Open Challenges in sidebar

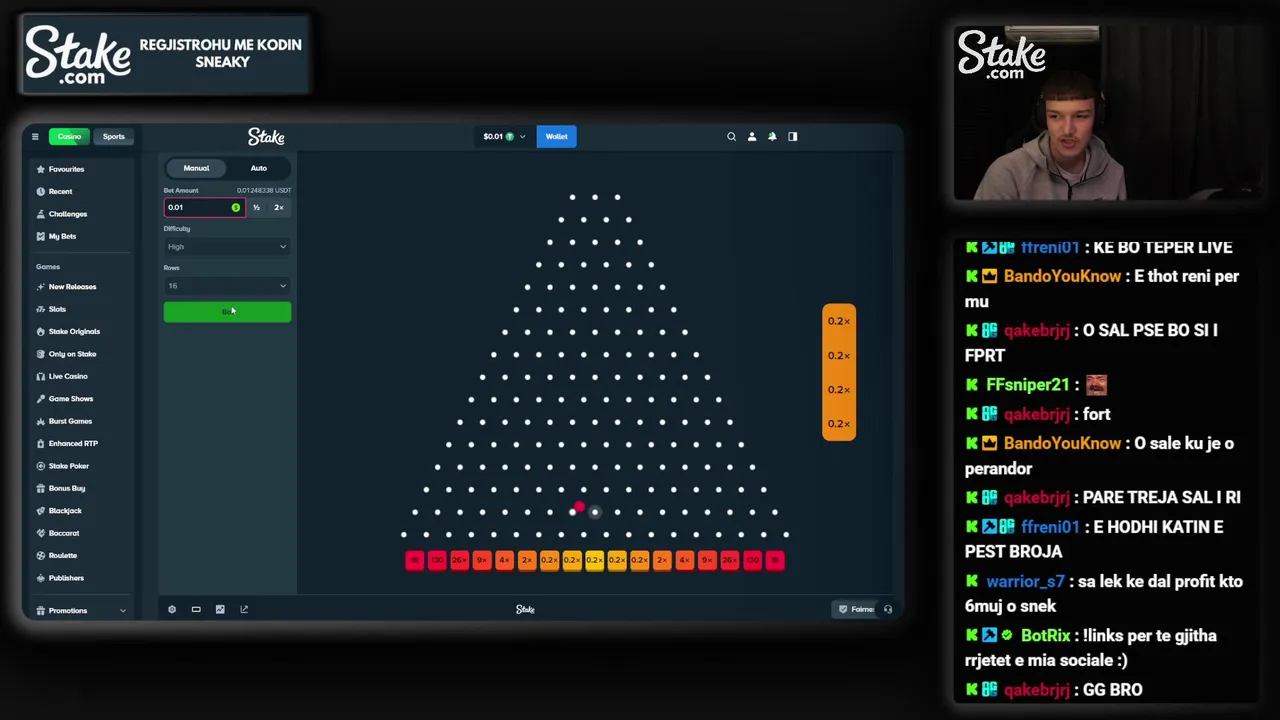coord(67,214)
